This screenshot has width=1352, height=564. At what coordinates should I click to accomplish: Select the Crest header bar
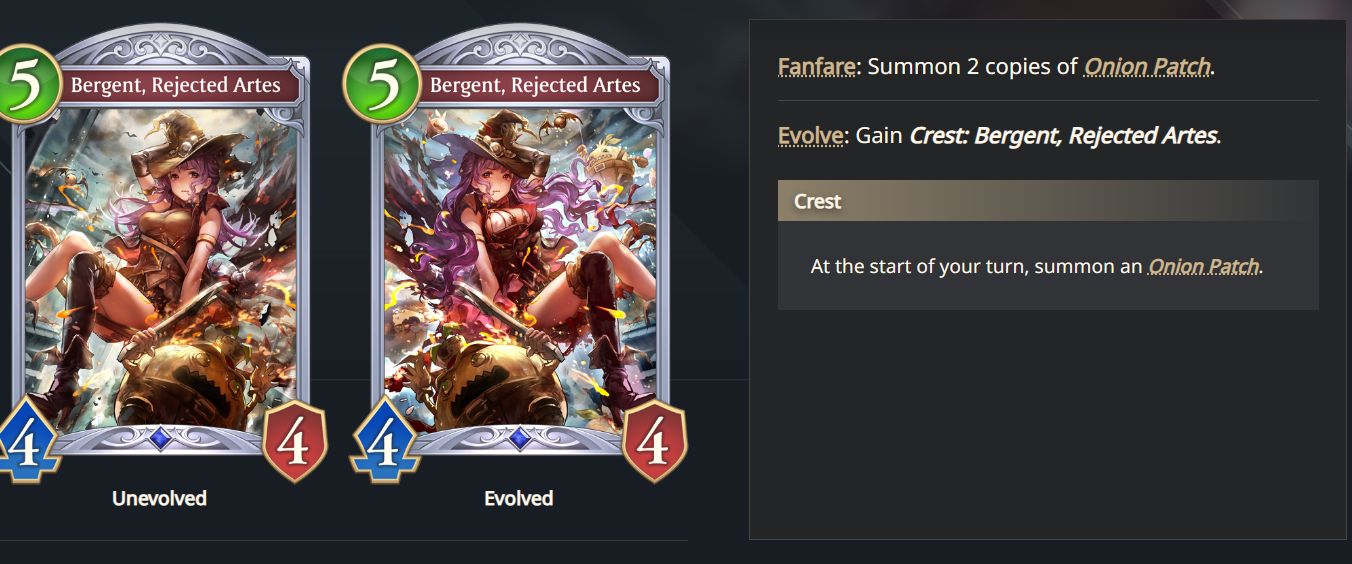click(1048, 201)
